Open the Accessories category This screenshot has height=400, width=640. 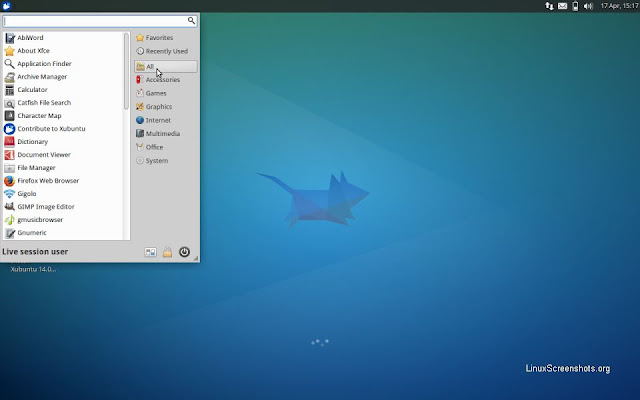(x=166, y=80)
